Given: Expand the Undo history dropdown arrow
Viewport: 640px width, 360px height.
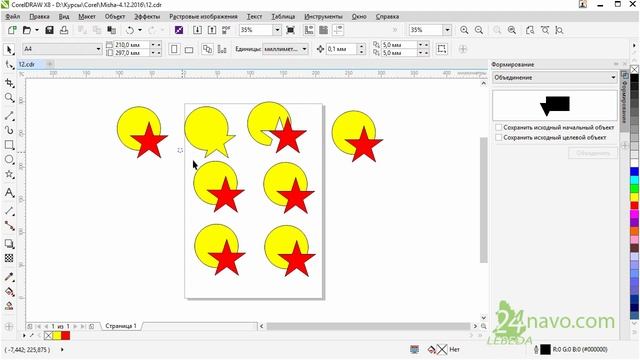Looking at the screenshot, I should click(140, 30).
